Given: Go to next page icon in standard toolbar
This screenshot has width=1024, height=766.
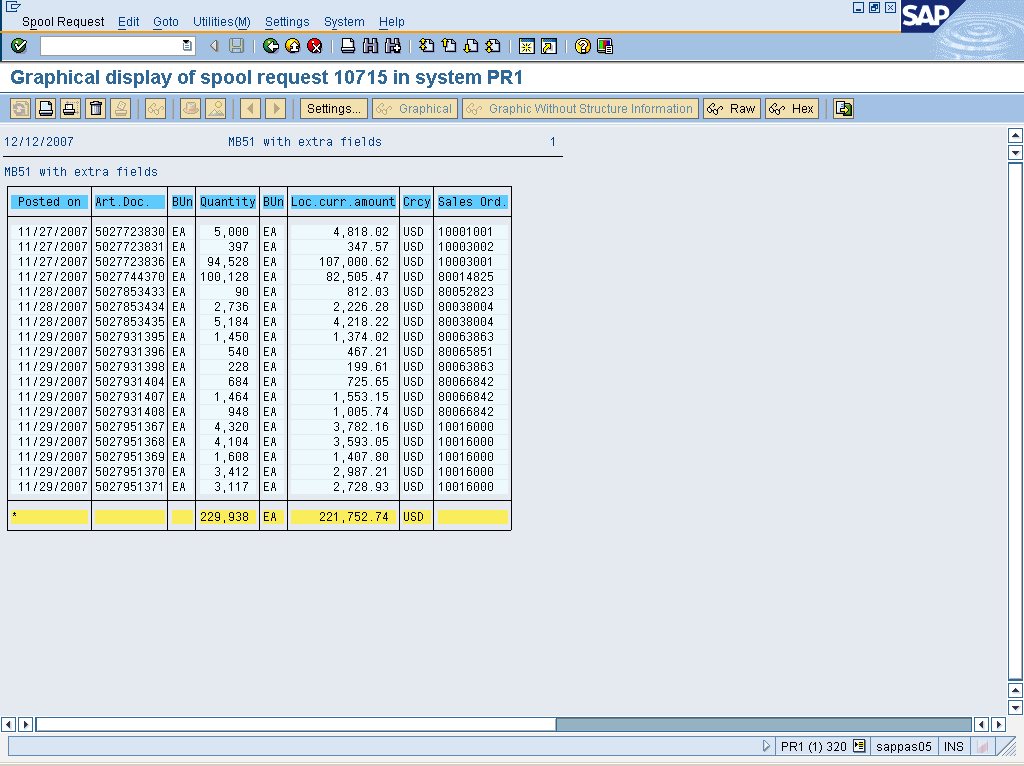Looking at the screenshot, I should pyautogui.click(x=471, y=46).
